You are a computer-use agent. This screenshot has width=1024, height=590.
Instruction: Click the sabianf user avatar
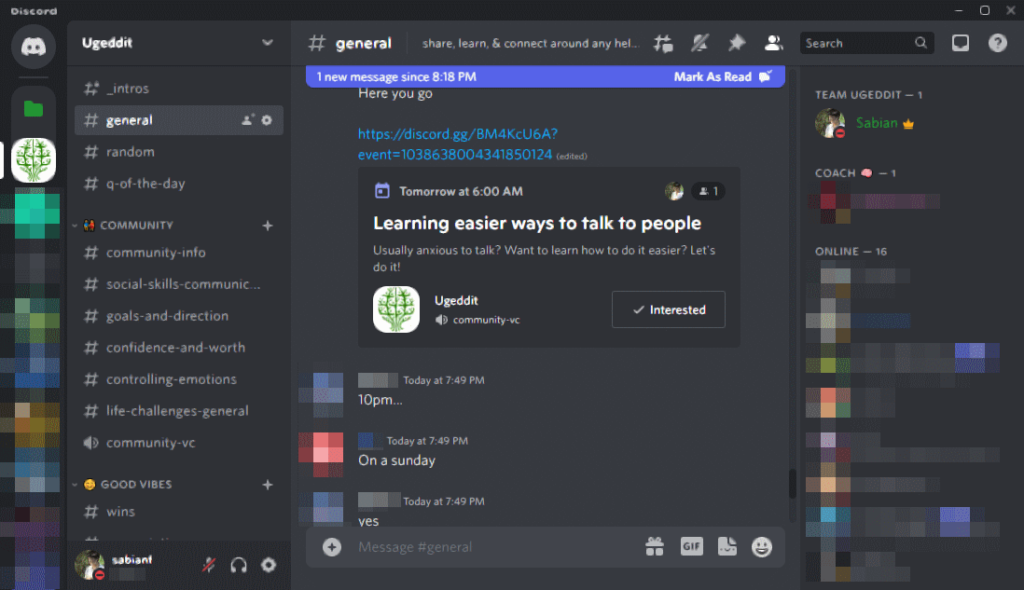[89, 565]
